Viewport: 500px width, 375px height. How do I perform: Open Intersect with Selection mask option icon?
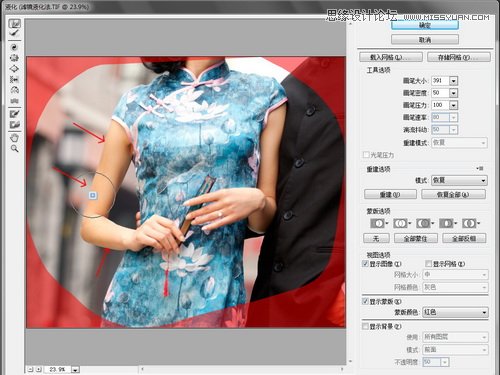pyautogui.click(x=448, y=223)
